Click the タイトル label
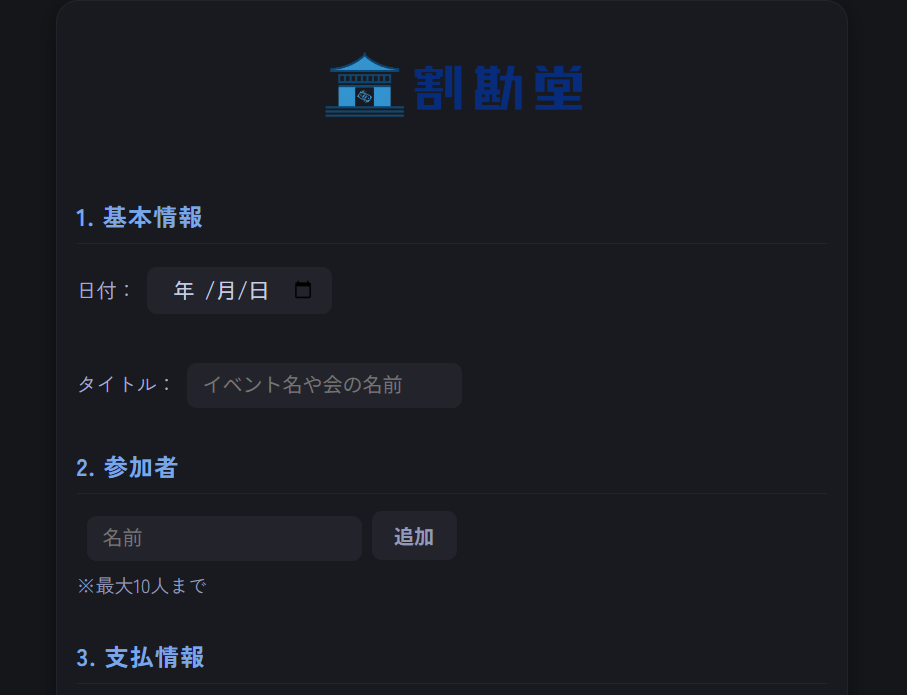 click(125, 385)
